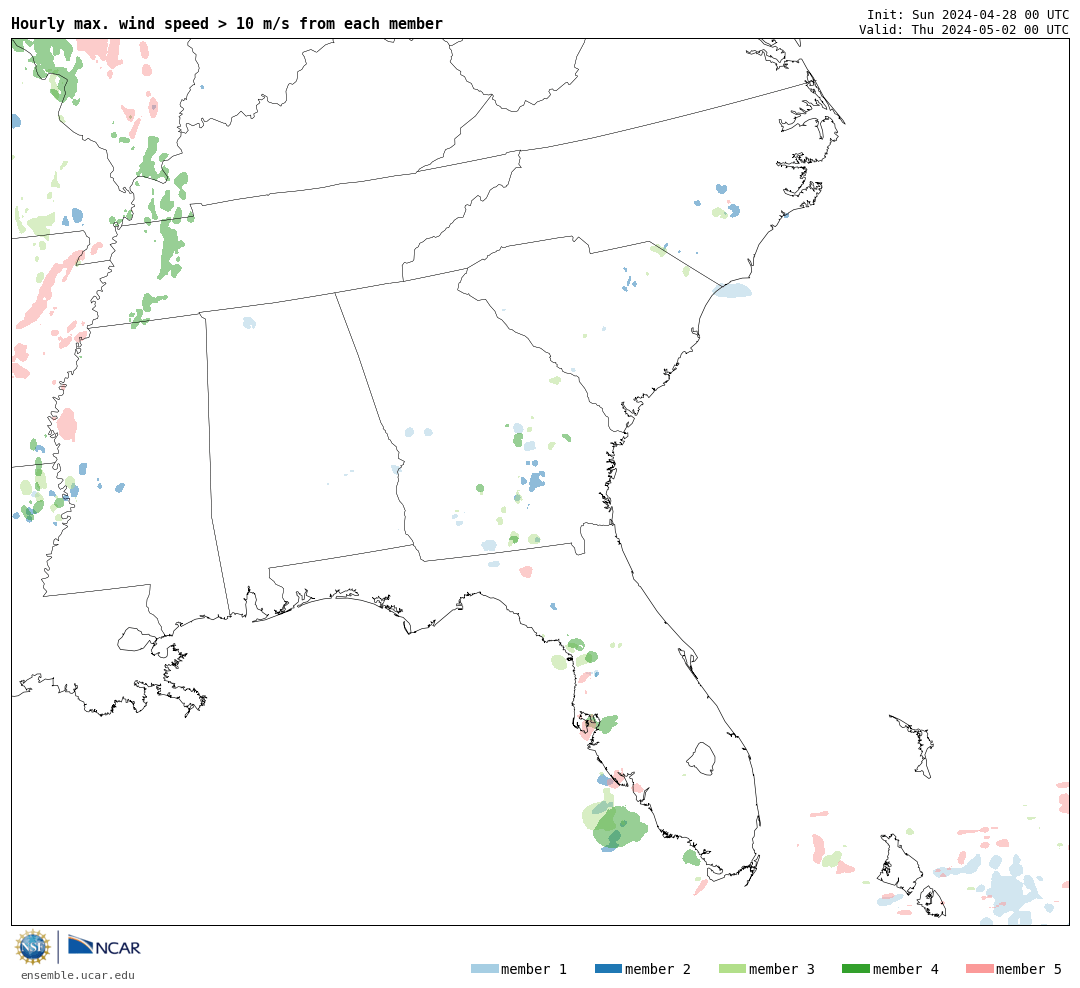Click the 'Hourly max. wind speed' title
This screenshot has height=988, width=1080.
click(x=227, y=23)
